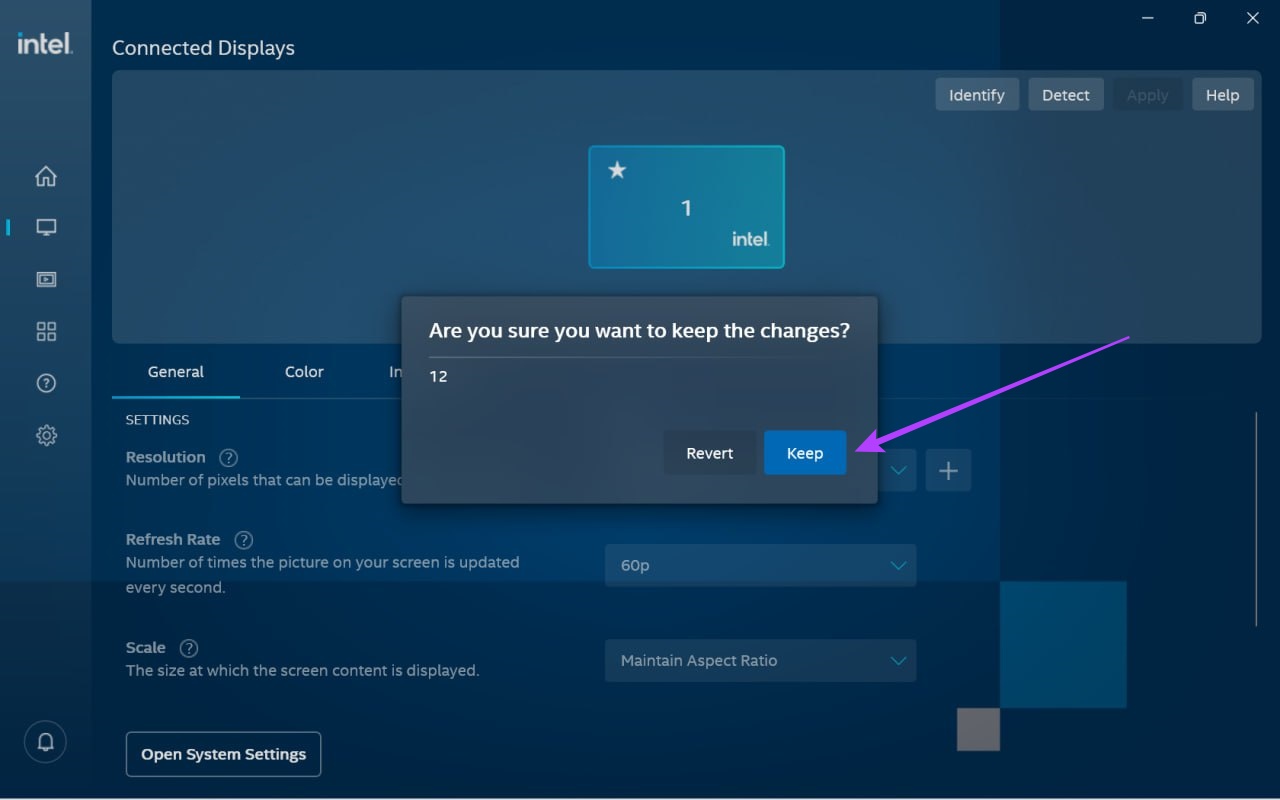Open the notifications bell icon
Viewport: 1280px width, 800px height.
pyautogui.click(x=46, y=742)
